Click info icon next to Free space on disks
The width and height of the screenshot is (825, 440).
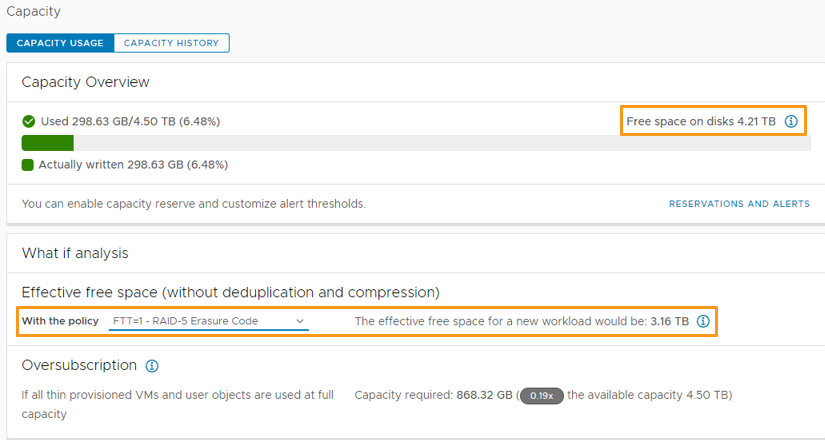pos(791,121)
